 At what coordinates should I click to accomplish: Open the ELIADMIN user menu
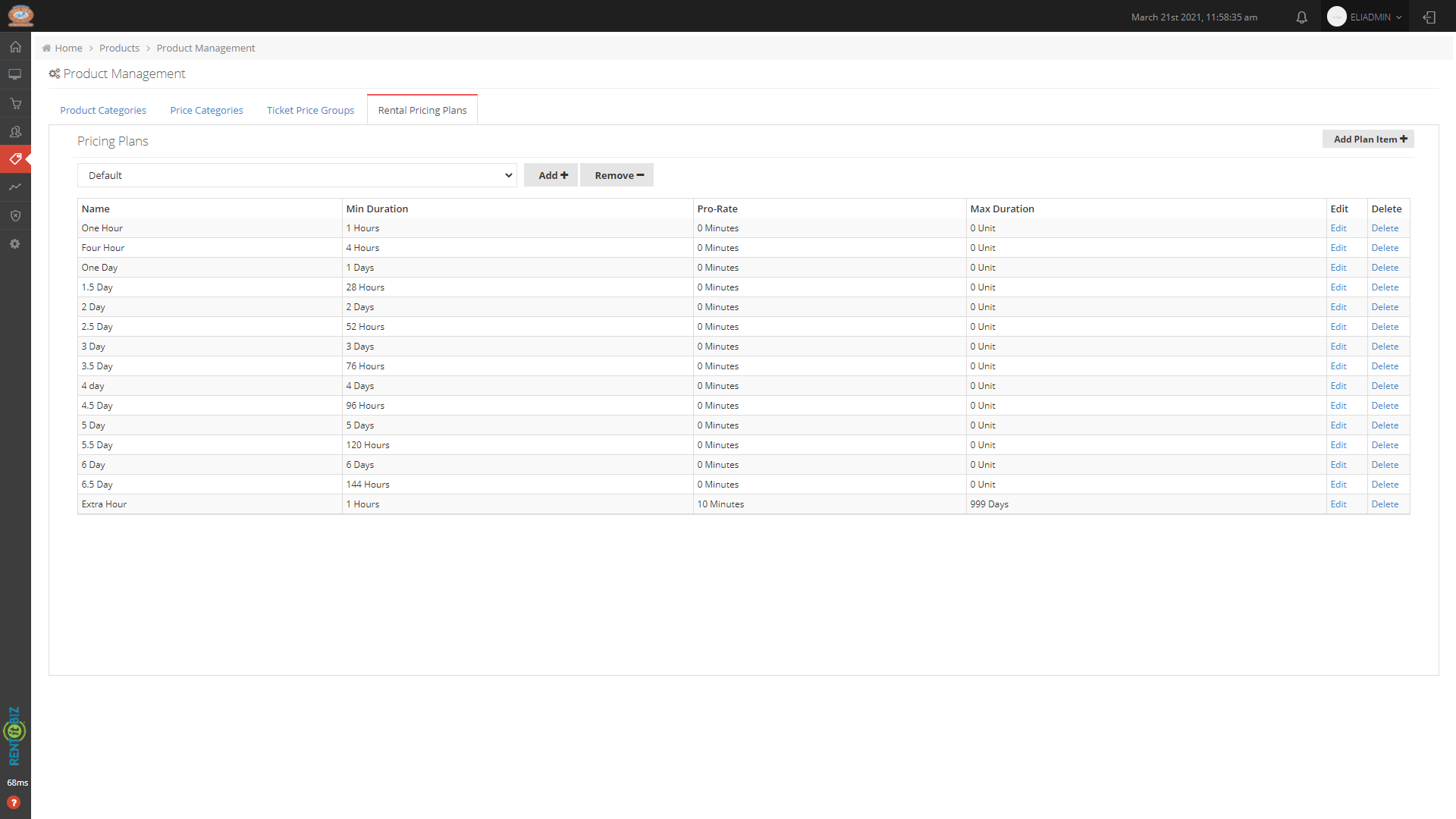(1369, 17)
